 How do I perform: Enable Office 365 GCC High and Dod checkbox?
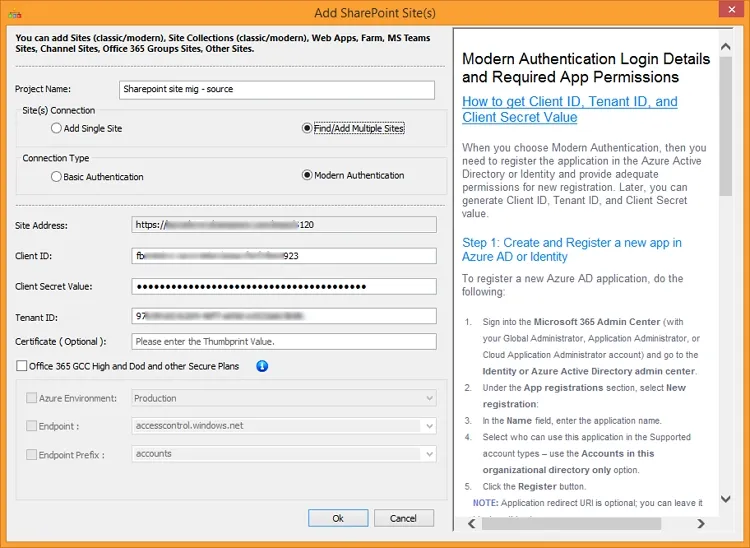[x=22, y=367]
